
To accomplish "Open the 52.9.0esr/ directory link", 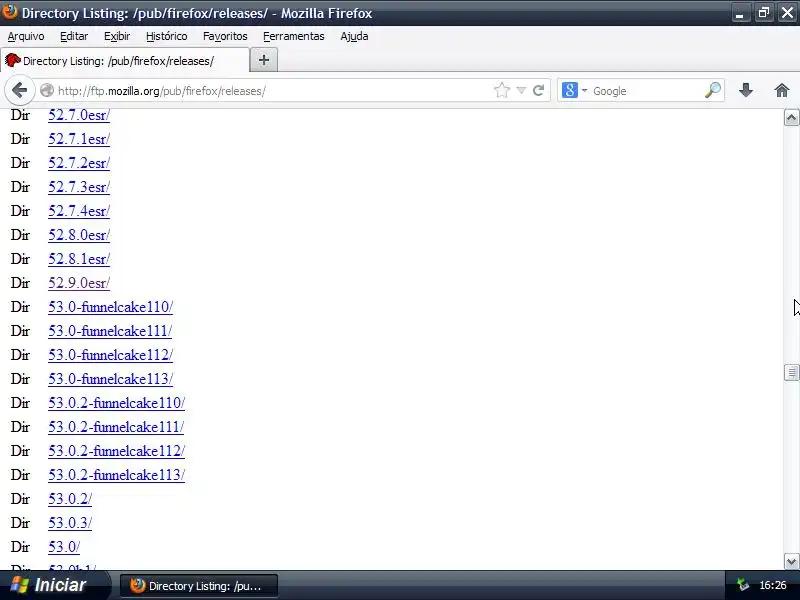I will tap(79, 283).
